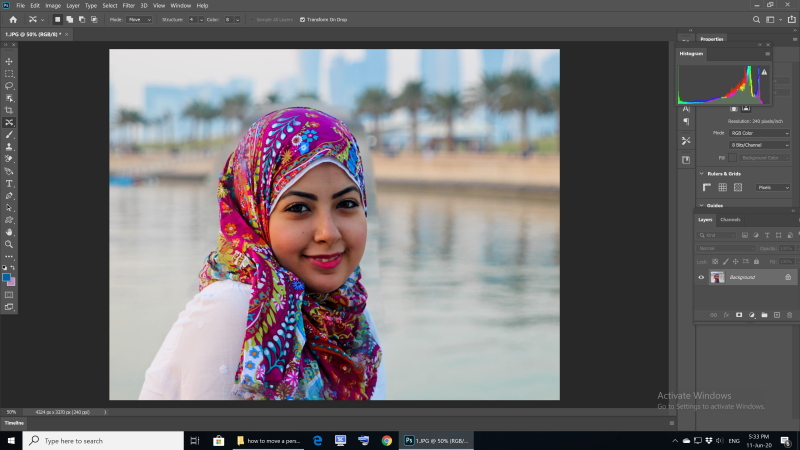Open the Filter menu
This screenshot has width=800, height=450.
tap(129, 6)
